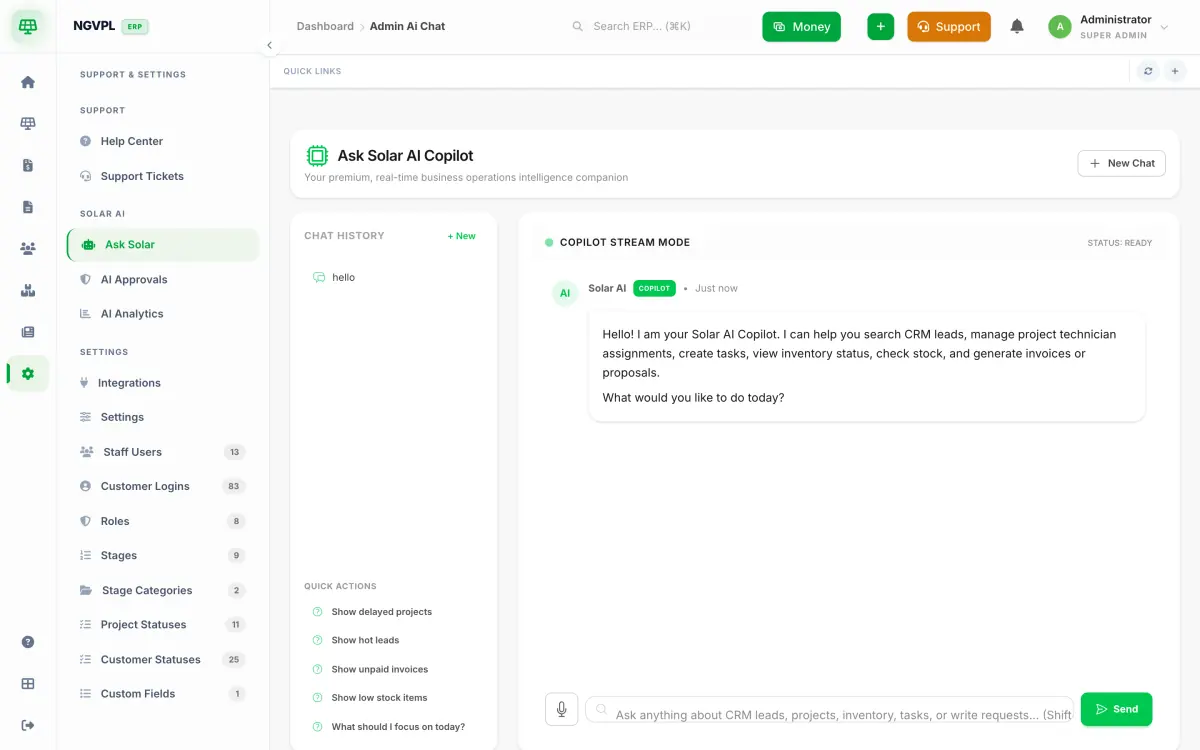
Task: Collapse the sidebar with the chevron
Action: (269, 45)
